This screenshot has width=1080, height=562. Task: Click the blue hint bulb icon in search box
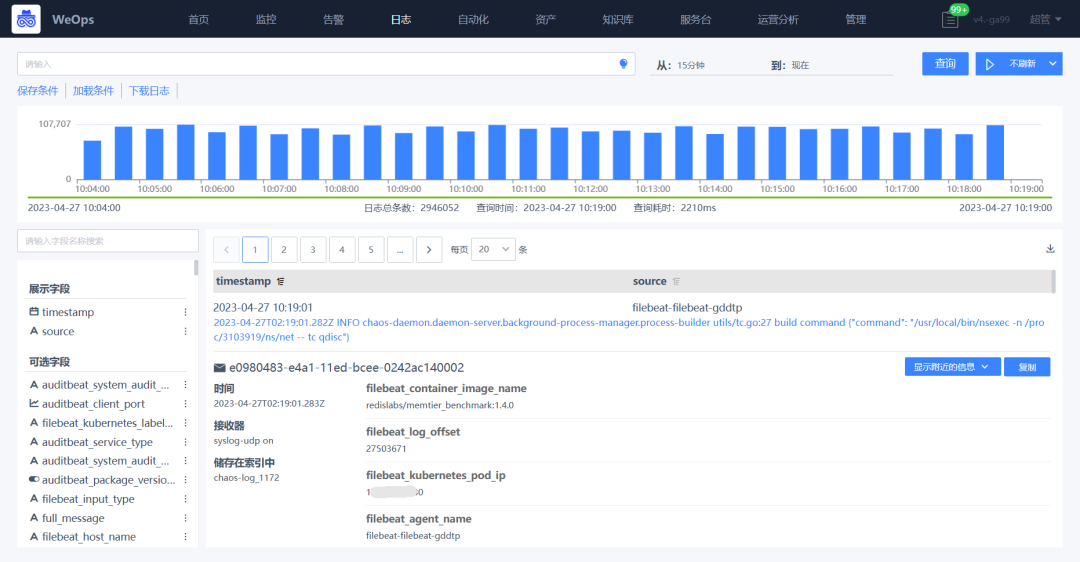623,64
